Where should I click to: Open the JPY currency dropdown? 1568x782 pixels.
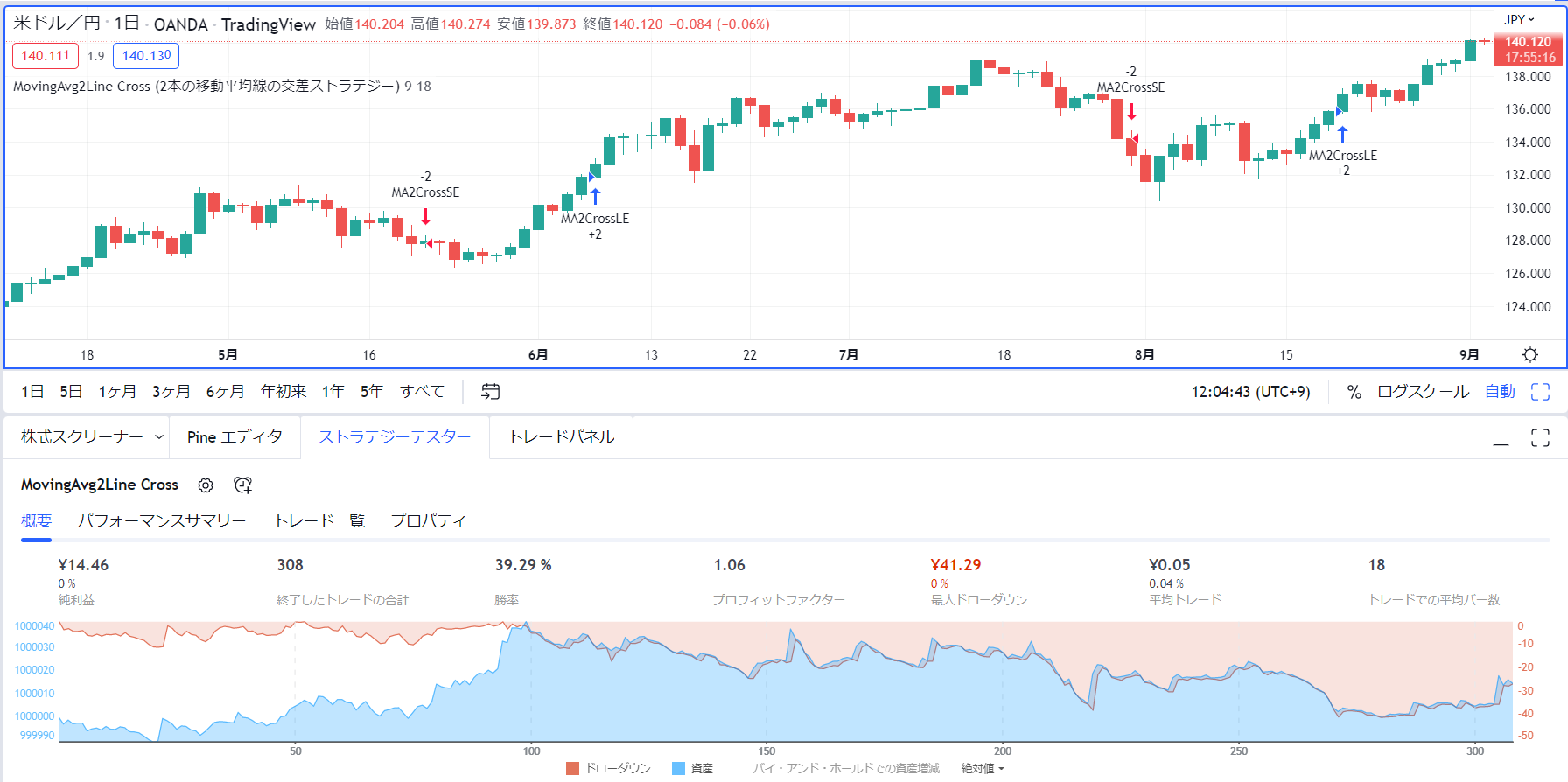pos(1520,19)
